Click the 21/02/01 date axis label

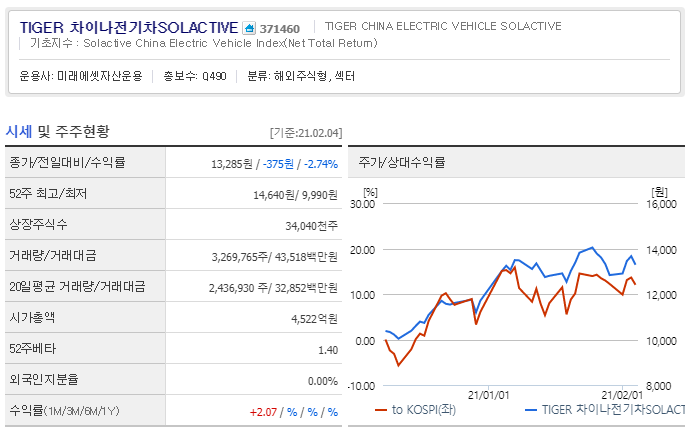(x=622, y=395)
